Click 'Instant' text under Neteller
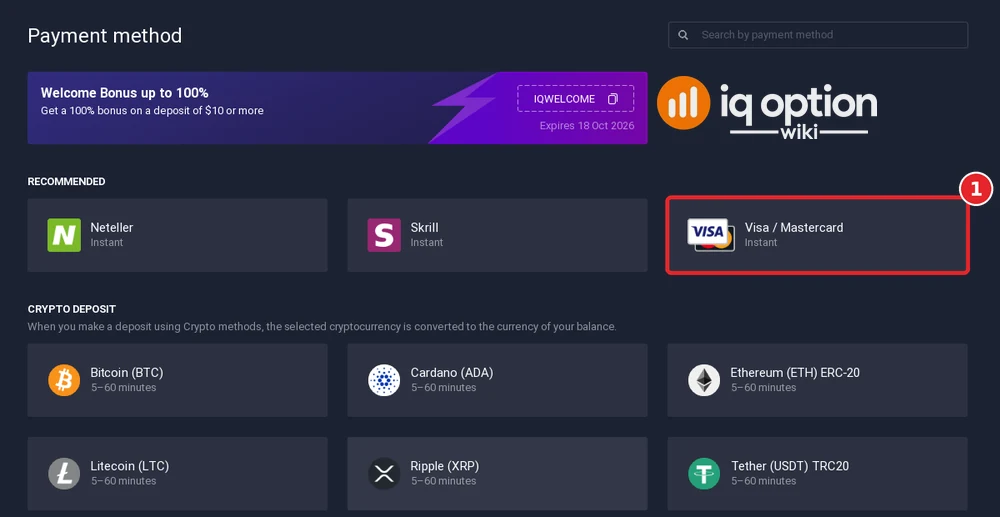The width and height of the screenshot is (1000, 517). [107, 243]
